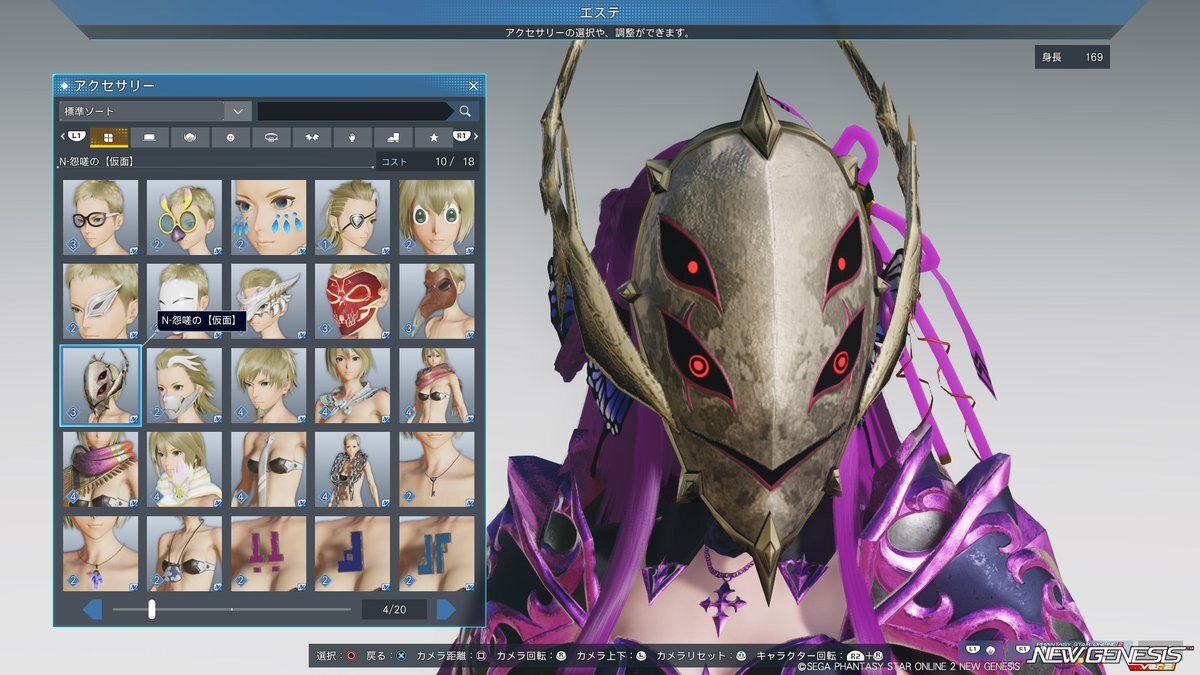Choose the silver eyepatch accessory thumbnail
1200x675 pixels.
[352, 217]
